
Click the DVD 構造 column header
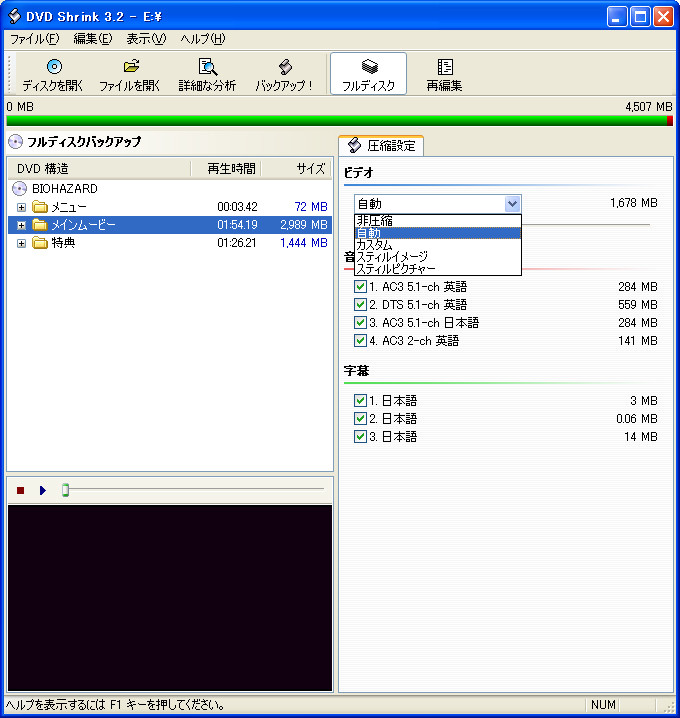(x=99, y=169)
